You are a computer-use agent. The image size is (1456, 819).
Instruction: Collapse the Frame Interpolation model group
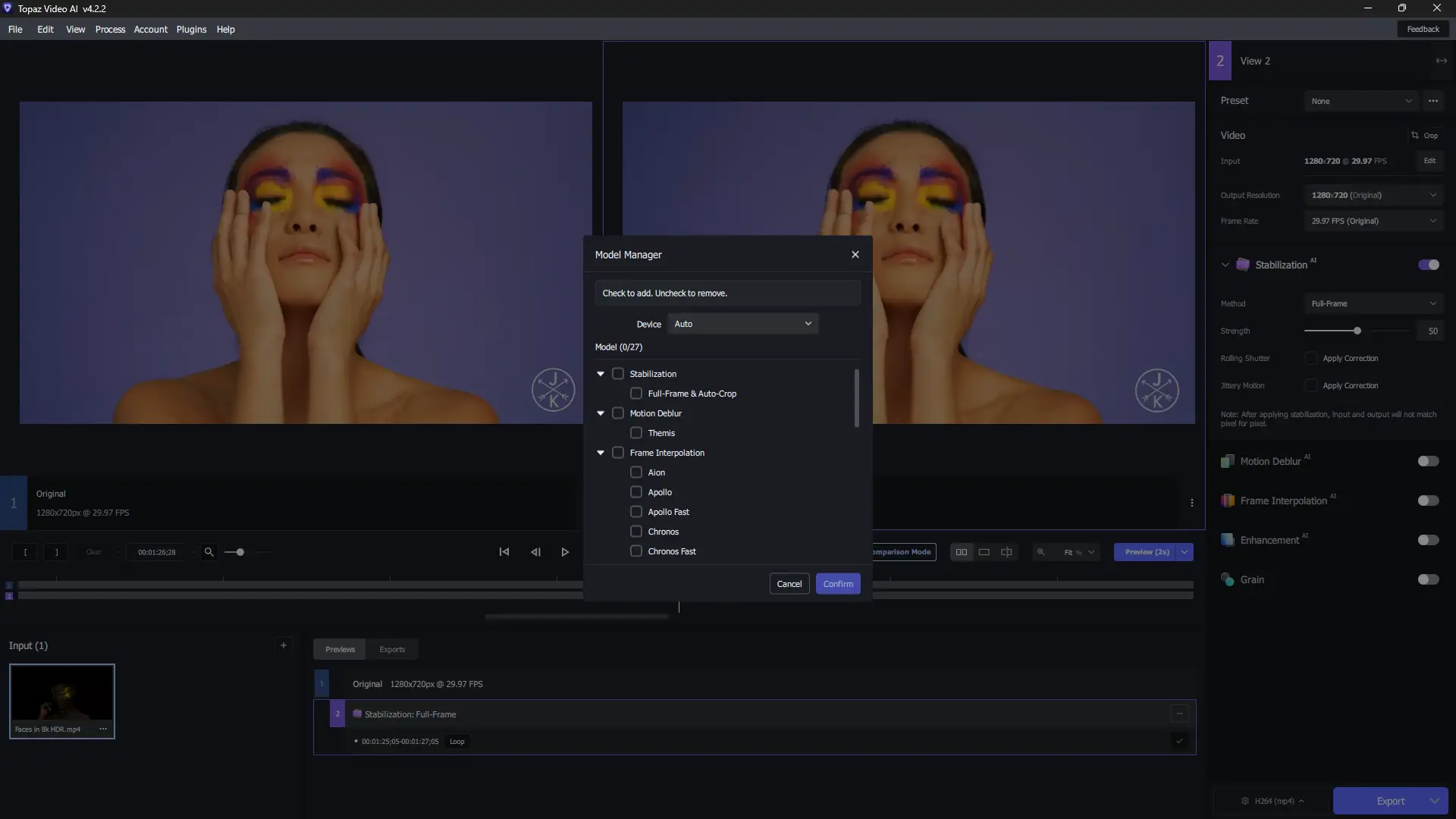[x=601, y=453]
